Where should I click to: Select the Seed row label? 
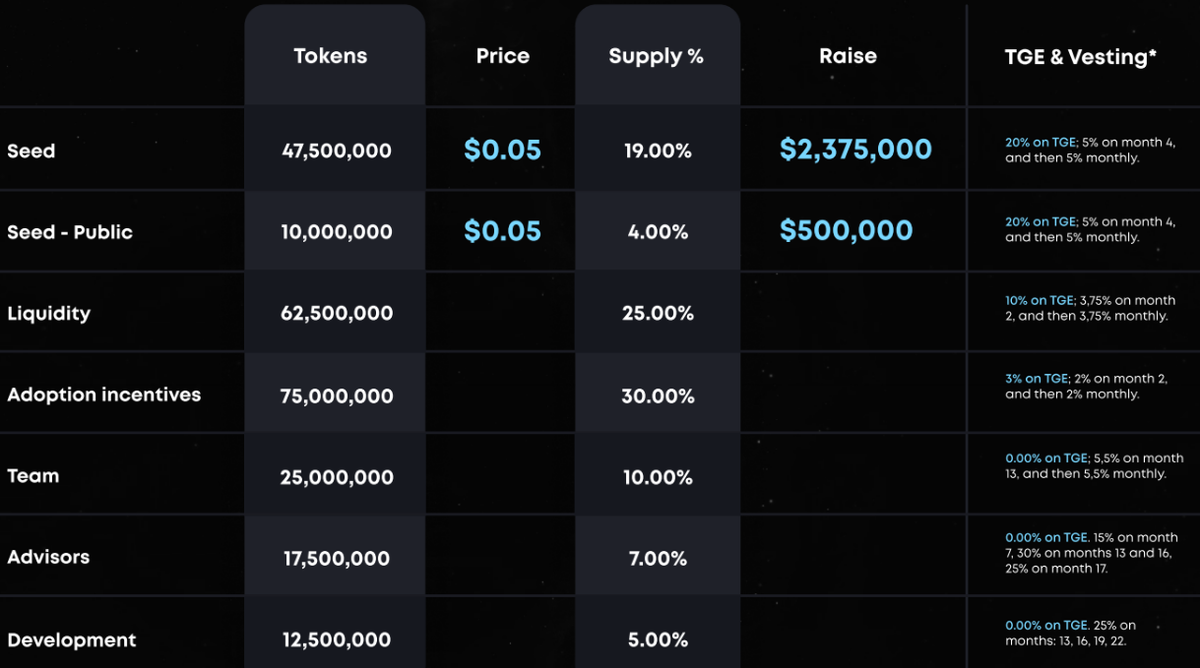pos(31,151)
